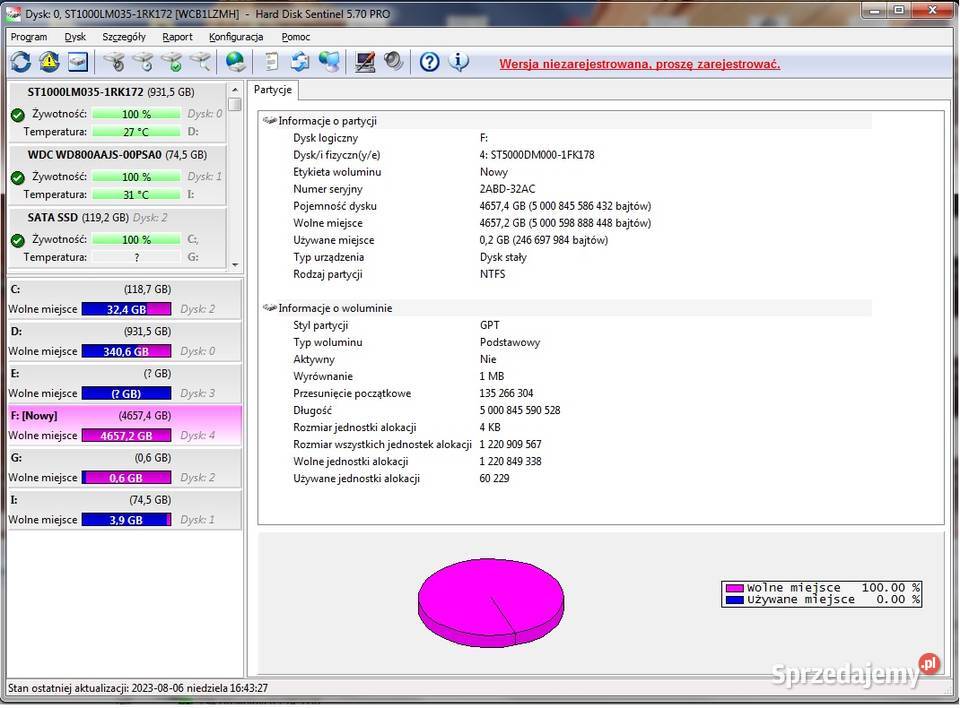The width and height of the screenshot is (960, 708).
Task: Click the Rodzaj partycji value NTFS
Action: pyautogui.click(x=492, y=274)
